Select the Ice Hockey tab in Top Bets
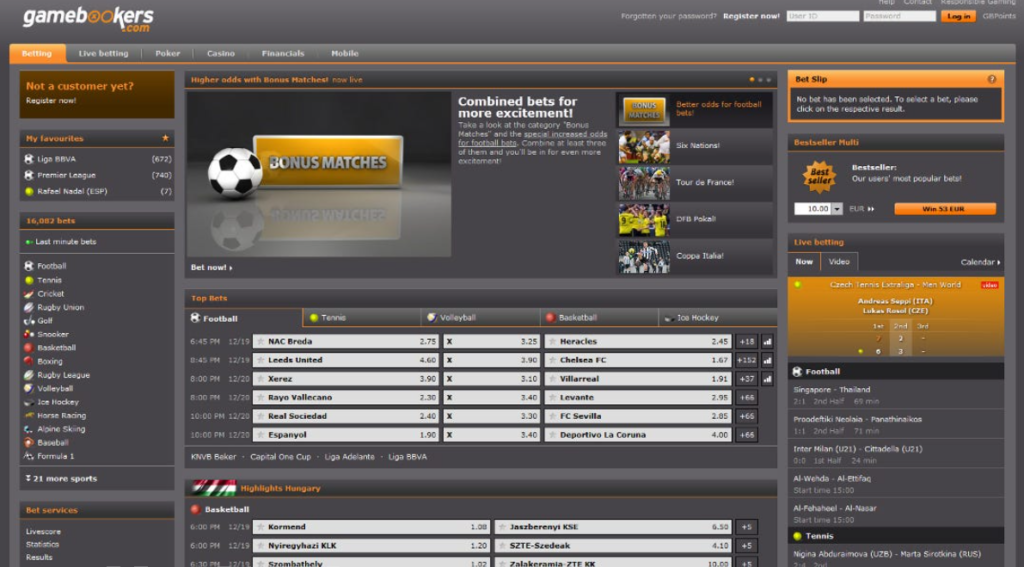Image resolution: width=1024 pixels, height=567 pixels. tap(718, 317)
